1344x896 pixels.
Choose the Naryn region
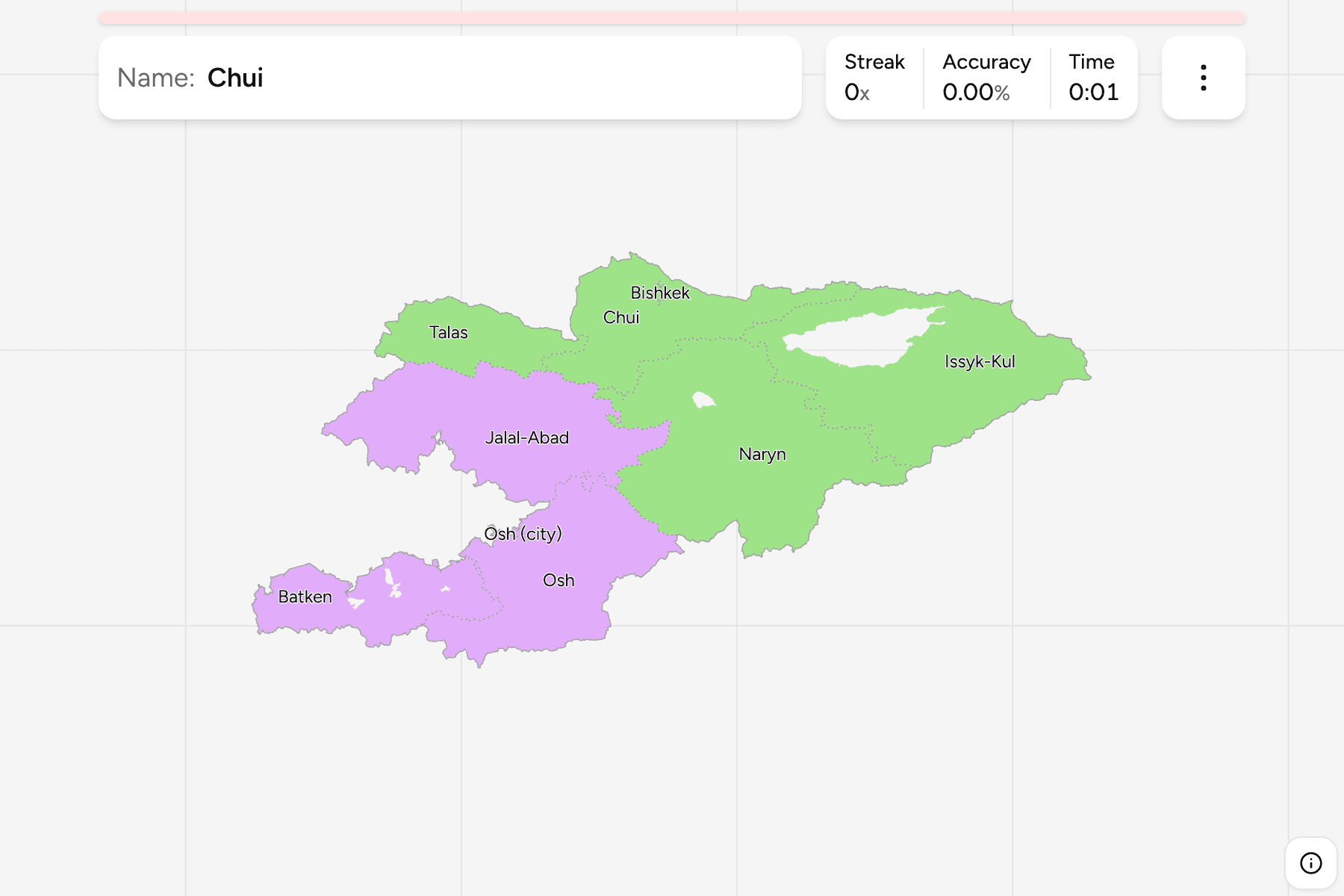click(762, 454)
